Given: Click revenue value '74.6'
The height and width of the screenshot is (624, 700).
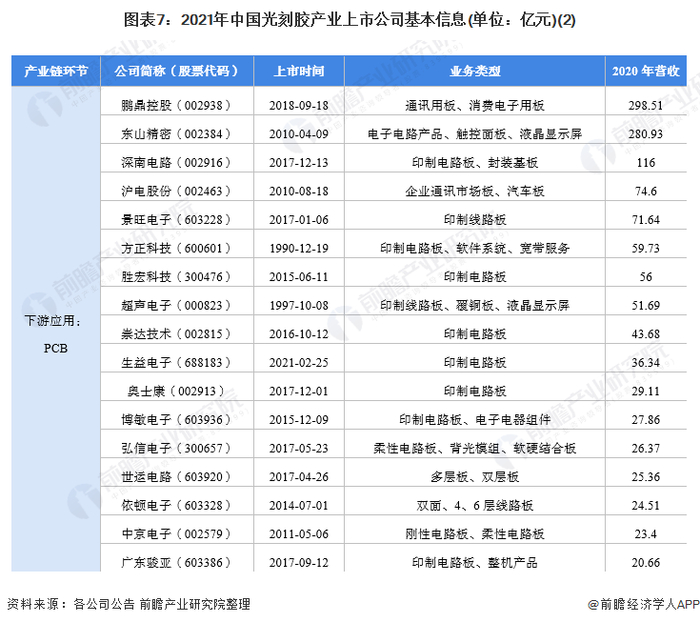Looking at the screenshot, I should [x=646, y=191].
